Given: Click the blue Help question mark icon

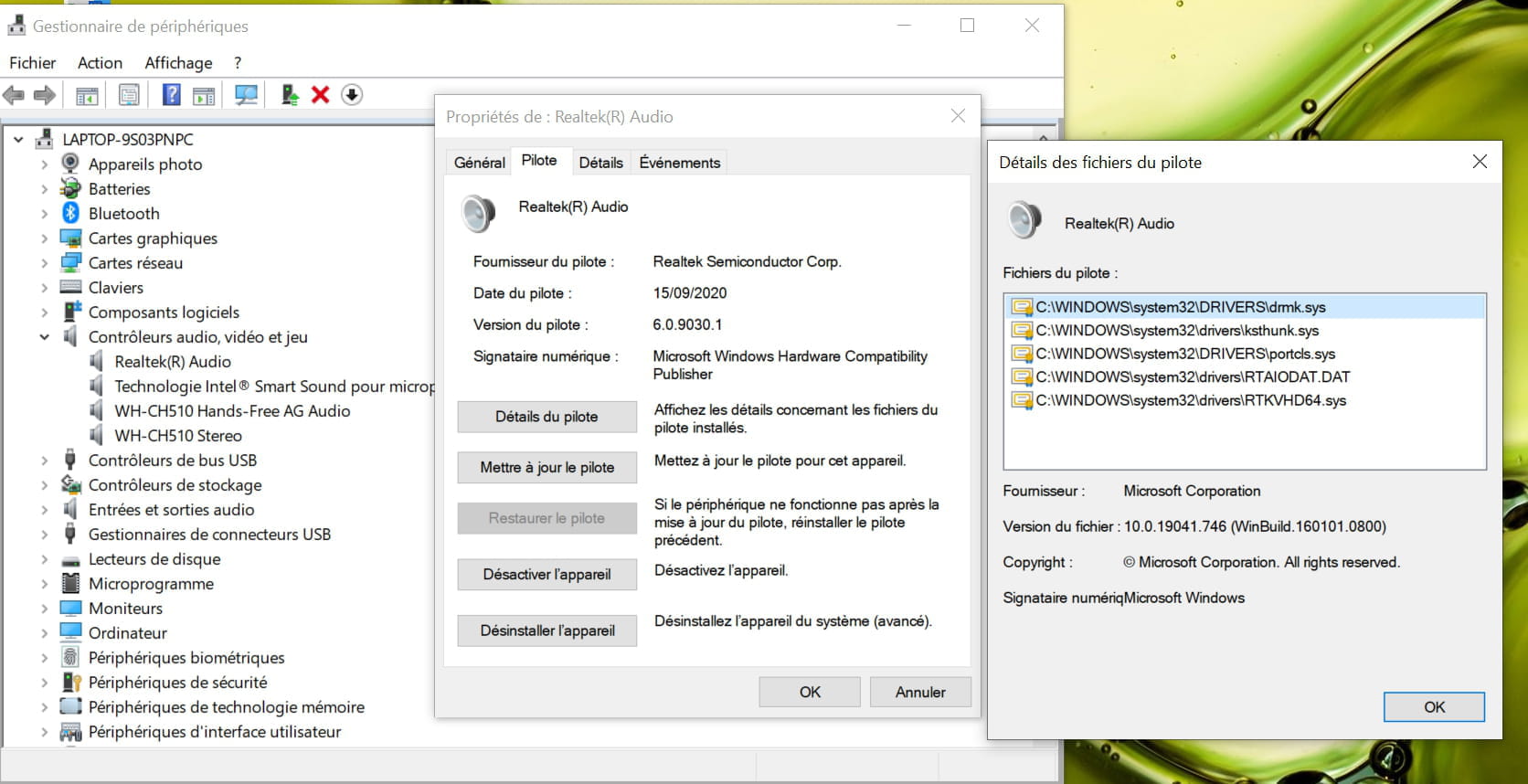Looking at the screenshot, I should [x=171, y=95].
